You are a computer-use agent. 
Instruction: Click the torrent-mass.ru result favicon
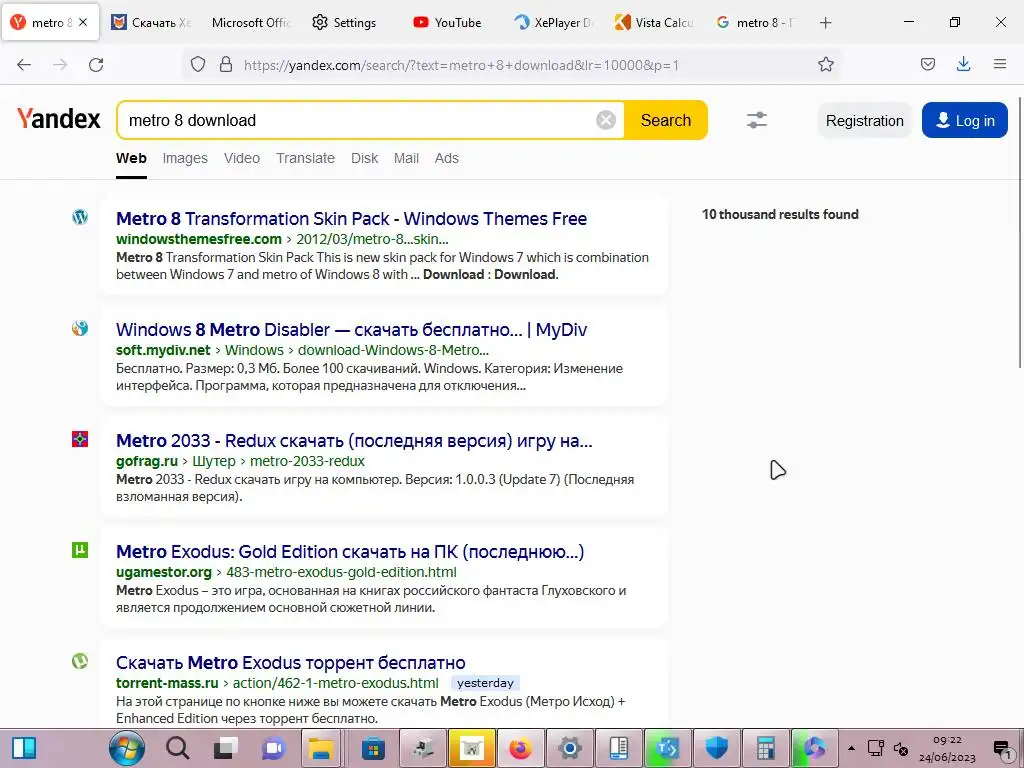[80, 661]
